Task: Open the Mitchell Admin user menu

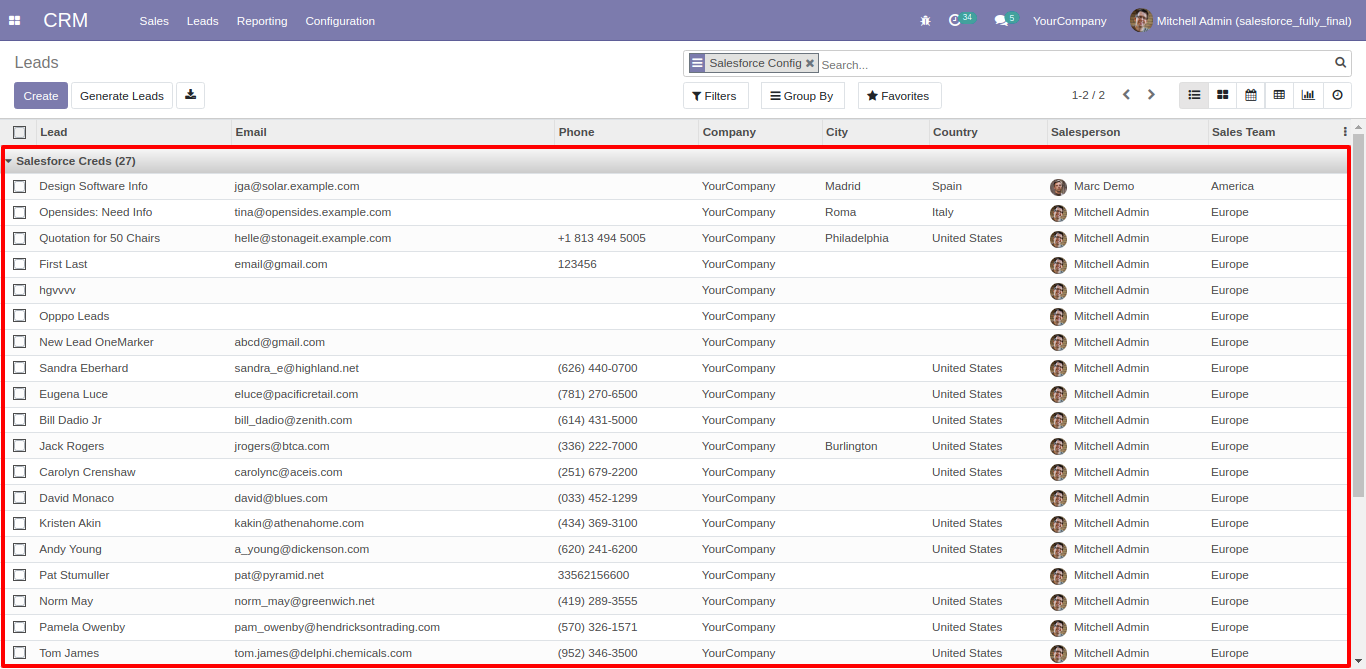Action: pyautogui.click(x=1240, y=21)
